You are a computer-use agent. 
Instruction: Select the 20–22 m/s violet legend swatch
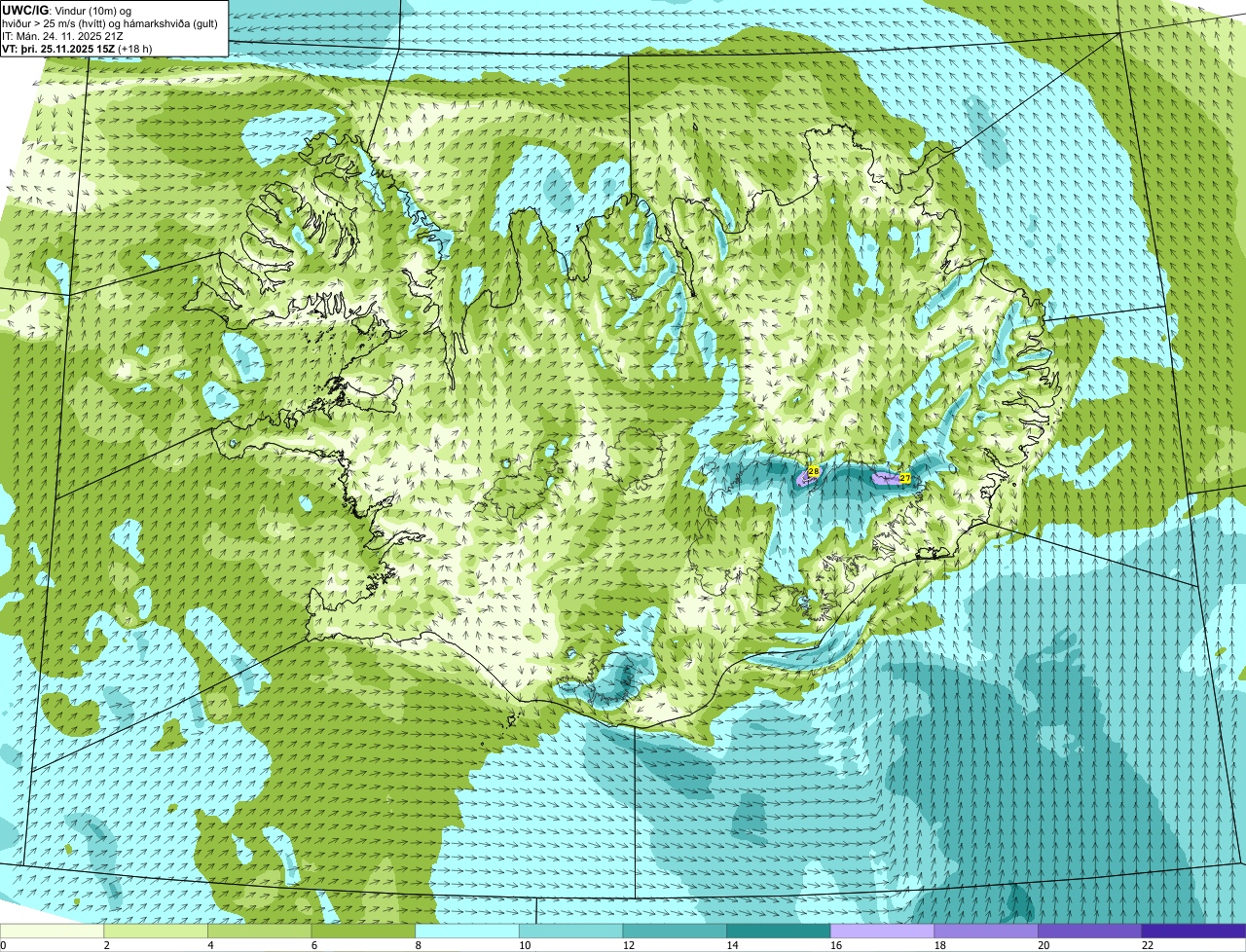pyautogui.click(x=1090, y=931)
